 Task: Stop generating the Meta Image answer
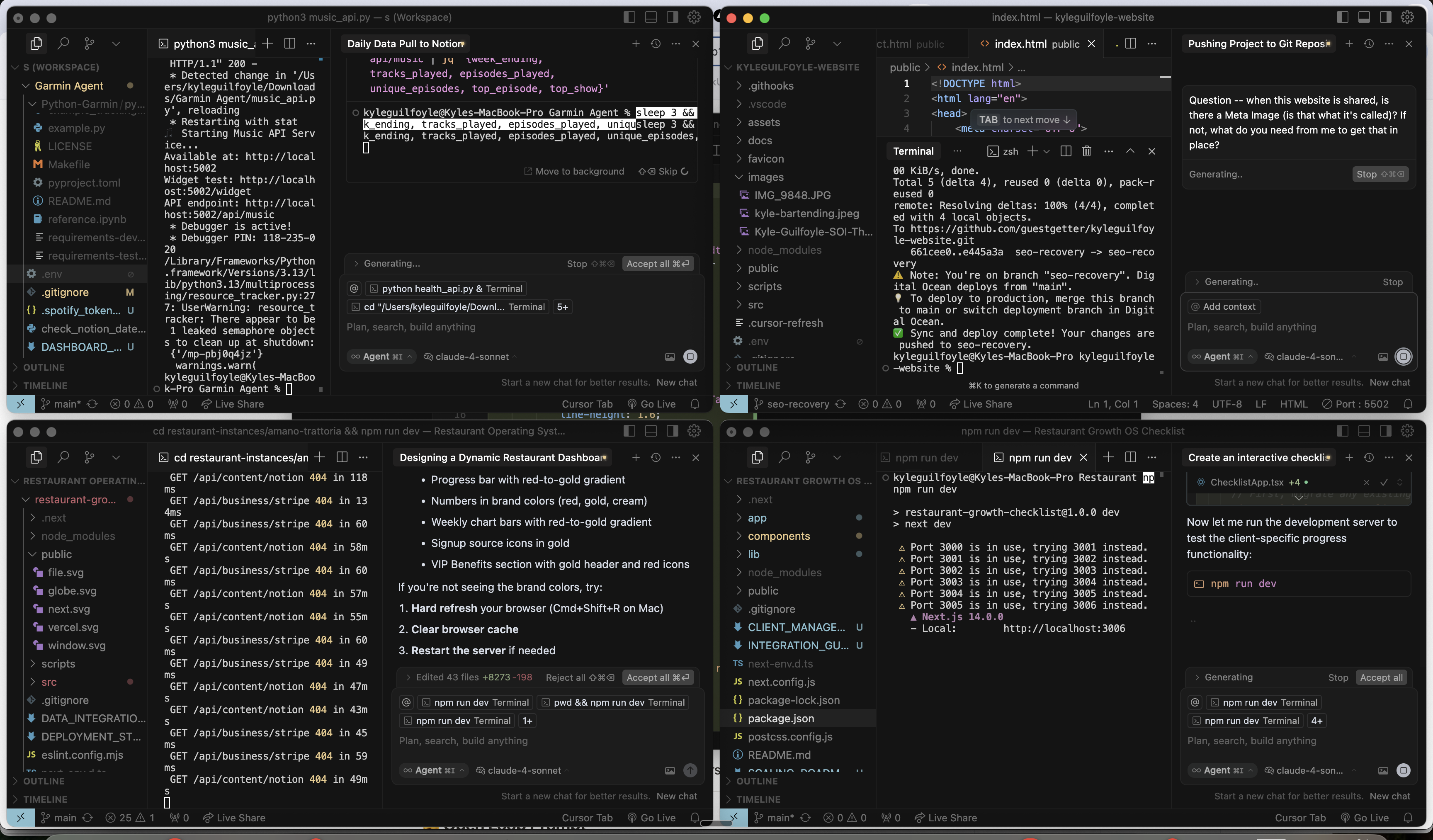click(1380, 174)
